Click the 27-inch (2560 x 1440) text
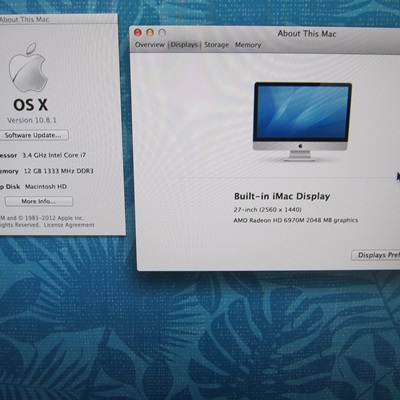This screenshot has width=400, height=400. (268, 210)
